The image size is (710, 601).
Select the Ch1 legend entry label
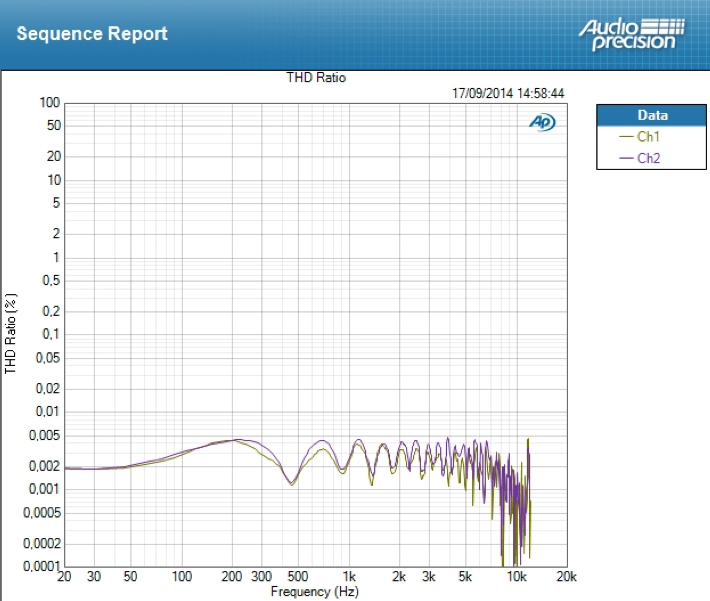(648, 137)
